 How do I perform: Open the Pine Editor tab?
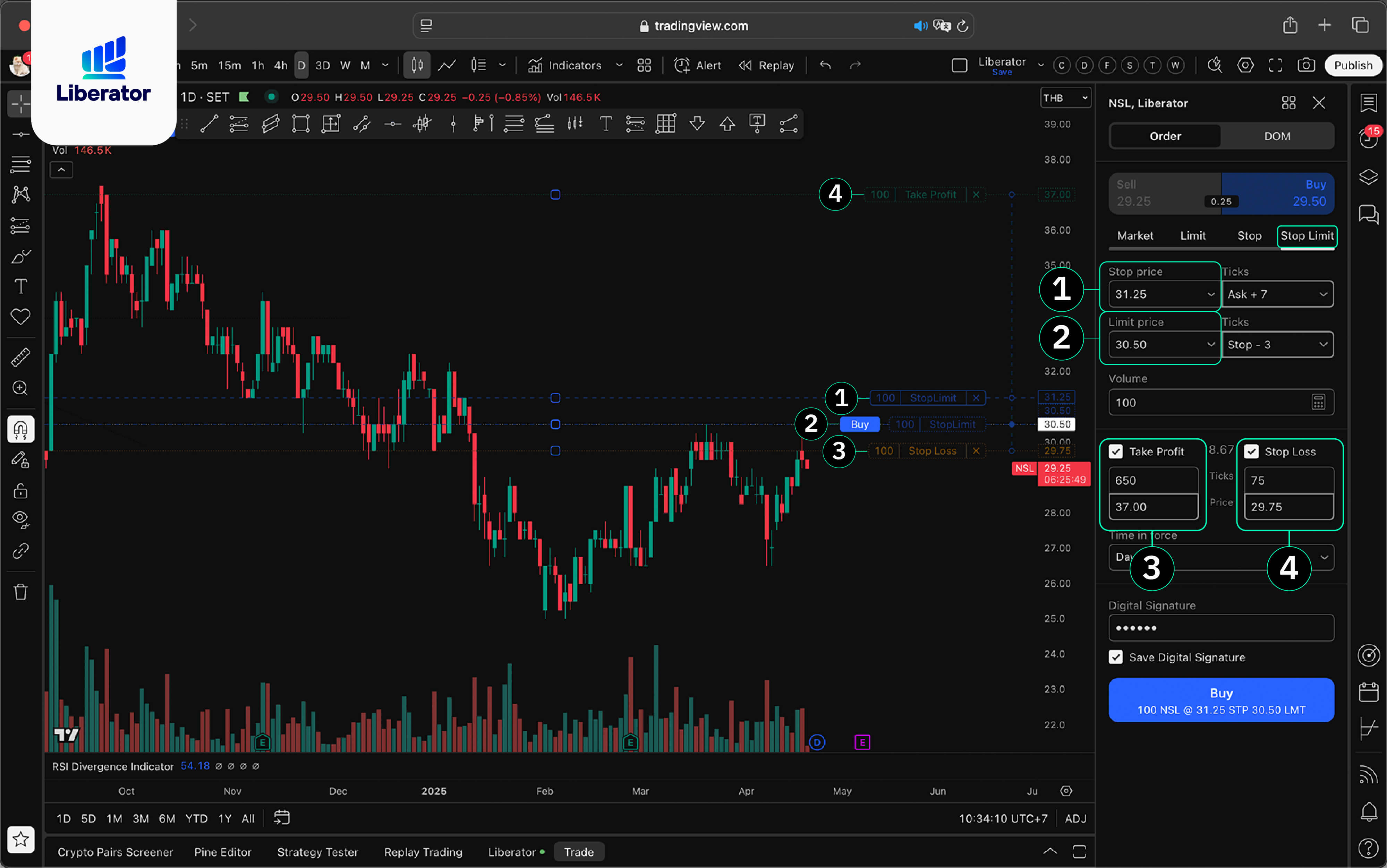click(x=222, y=852)
